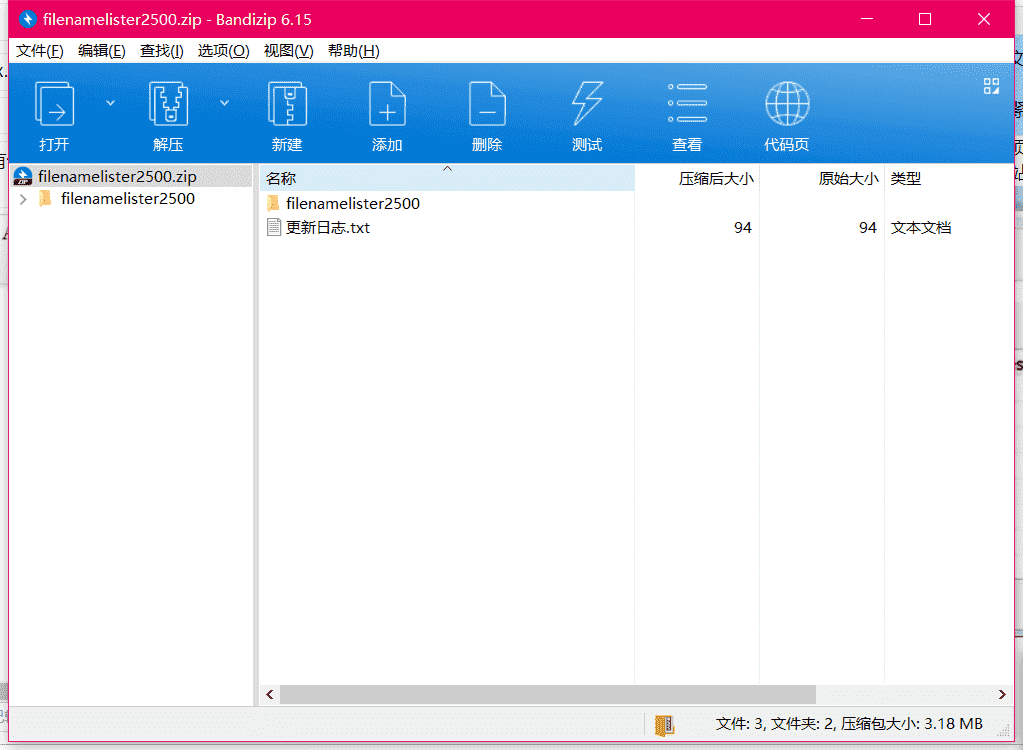Open the 视图(V) menu
The height and width of the screenshot is (750, 1023).
pyautogui.click(x=288, y=51)
